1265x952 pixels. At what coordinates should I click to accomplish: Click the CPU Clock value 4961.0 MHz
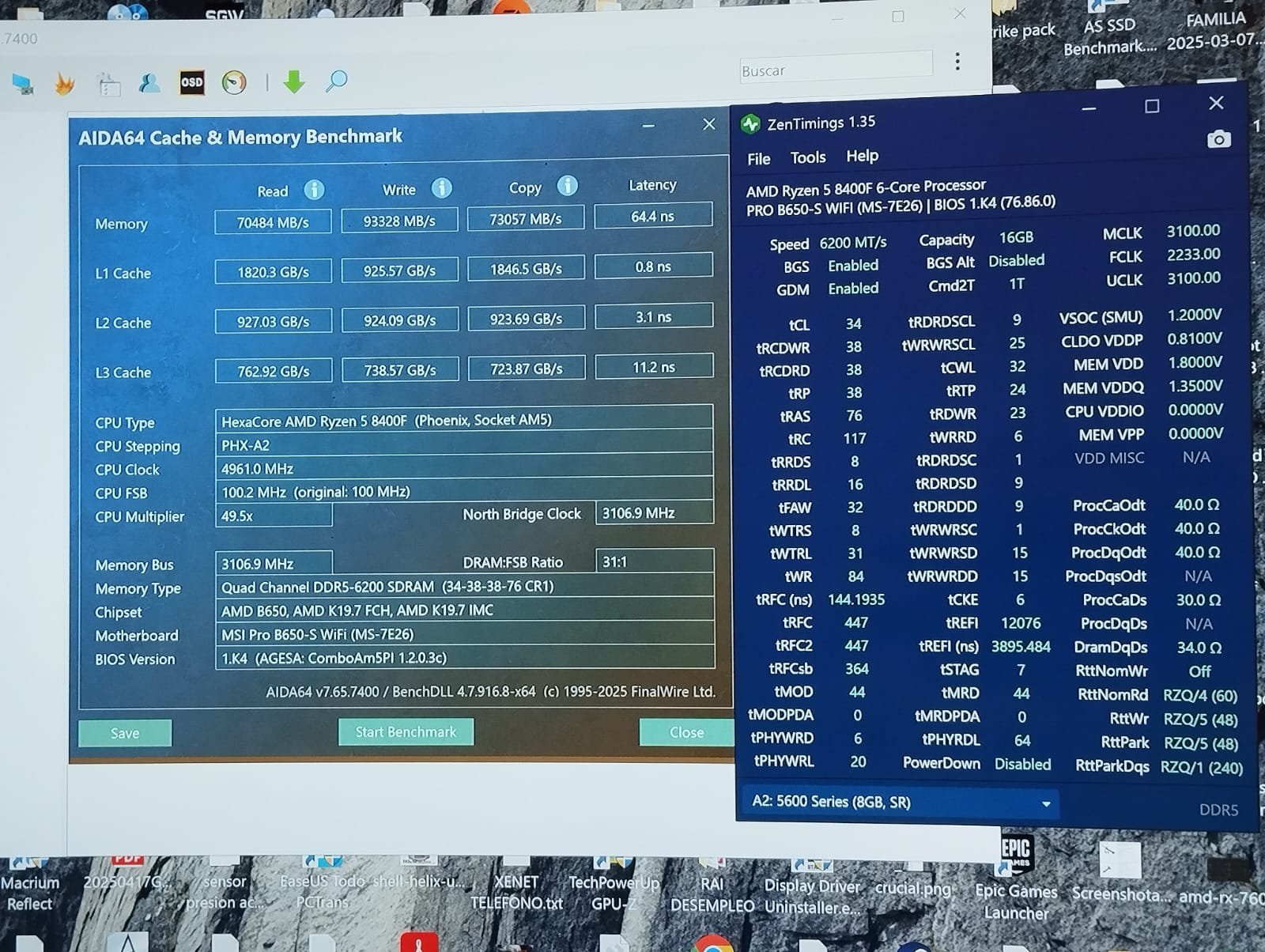[464, 468]
